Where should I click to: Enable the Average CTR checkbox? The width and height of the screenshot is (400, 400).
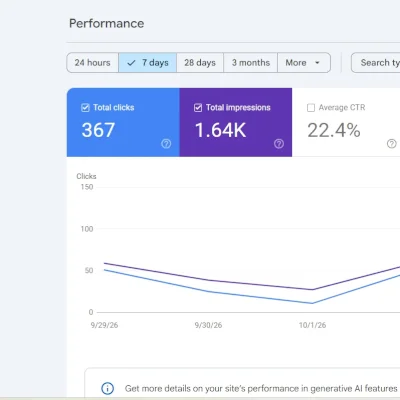[311, 108]
